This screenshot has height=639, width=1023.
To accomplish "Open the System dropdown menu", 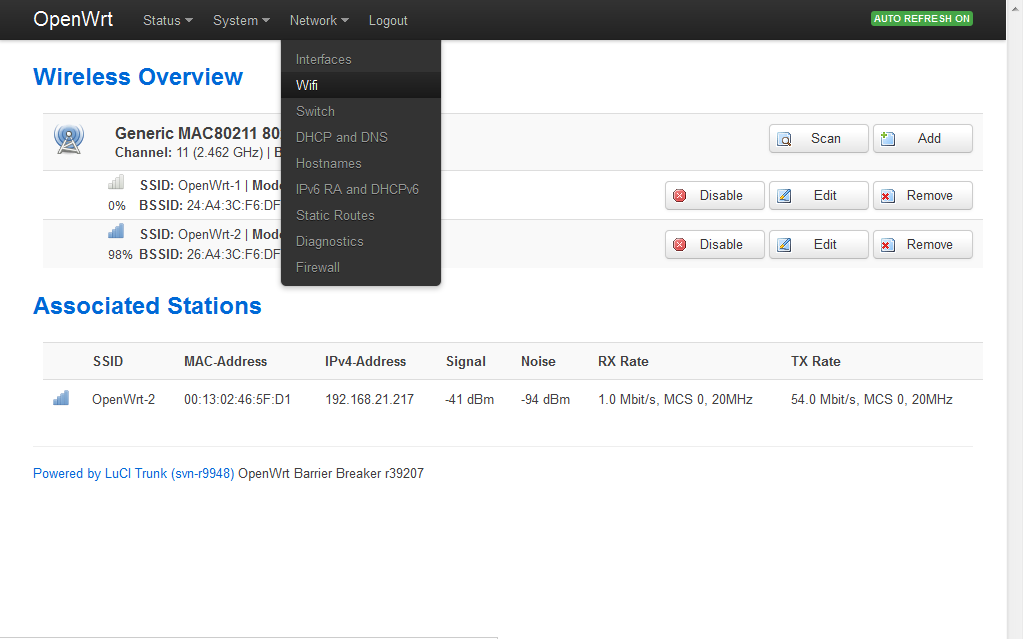I will (x=241, y=20).
